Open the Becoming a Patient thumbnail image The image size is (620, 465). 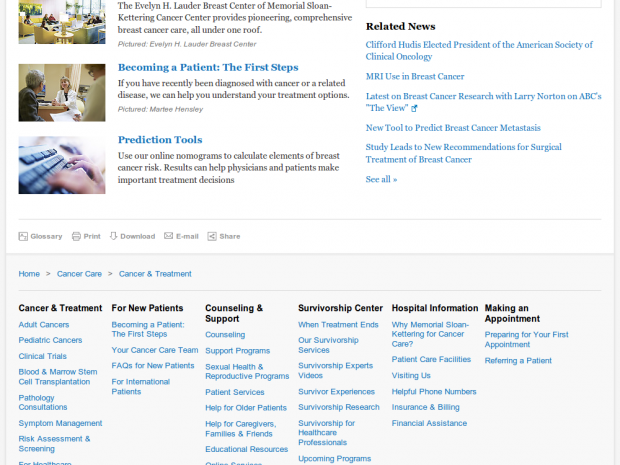62,93
